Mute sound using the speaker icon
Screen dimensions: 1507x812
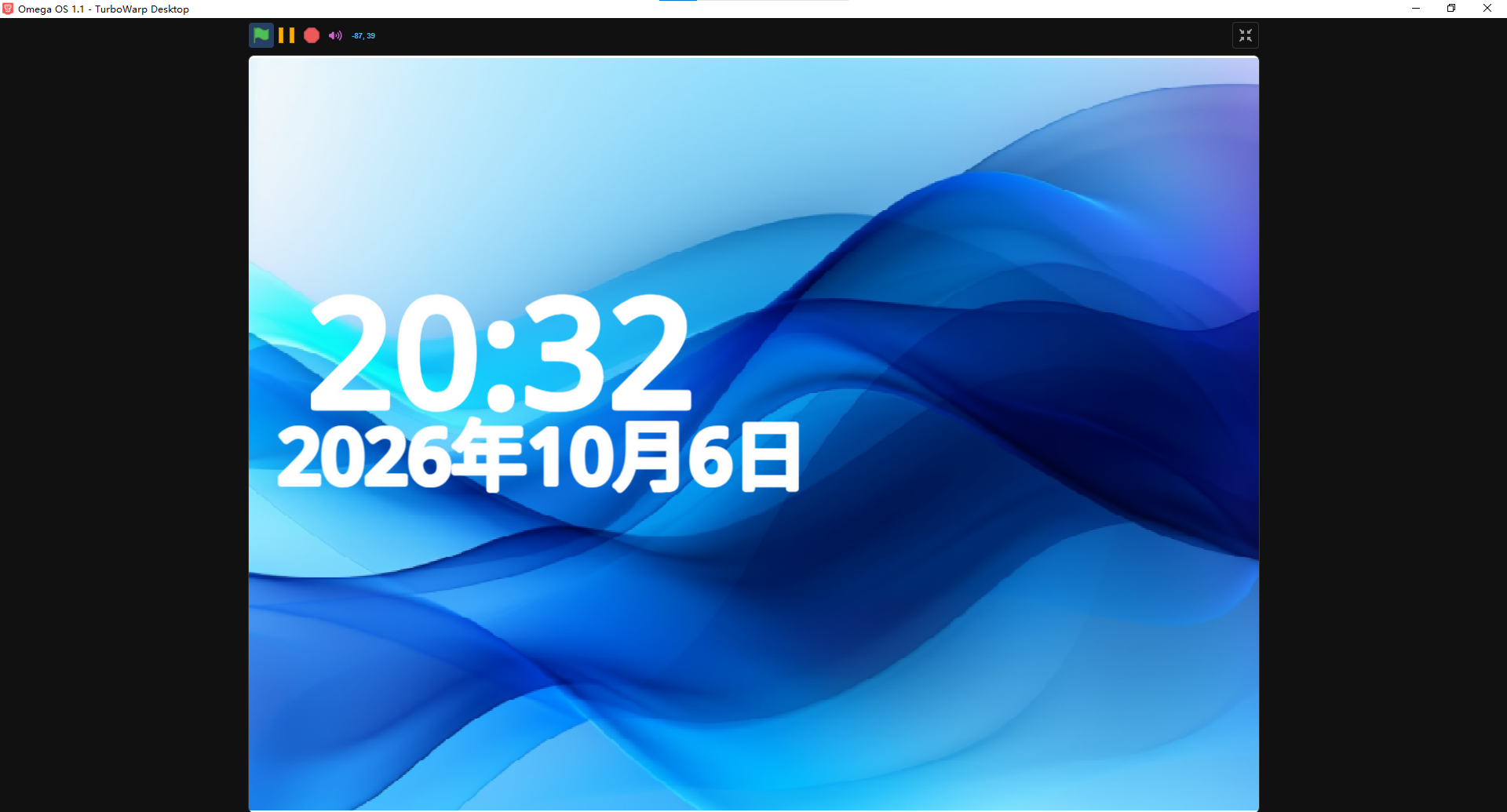coord(335,35)
